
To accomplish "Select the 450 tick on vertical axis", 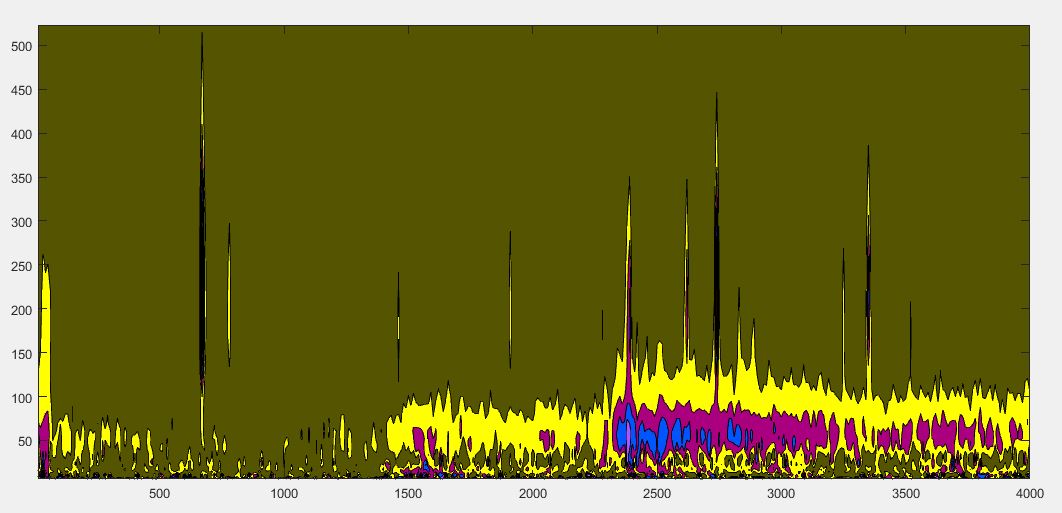I will [x=22, y=90].
